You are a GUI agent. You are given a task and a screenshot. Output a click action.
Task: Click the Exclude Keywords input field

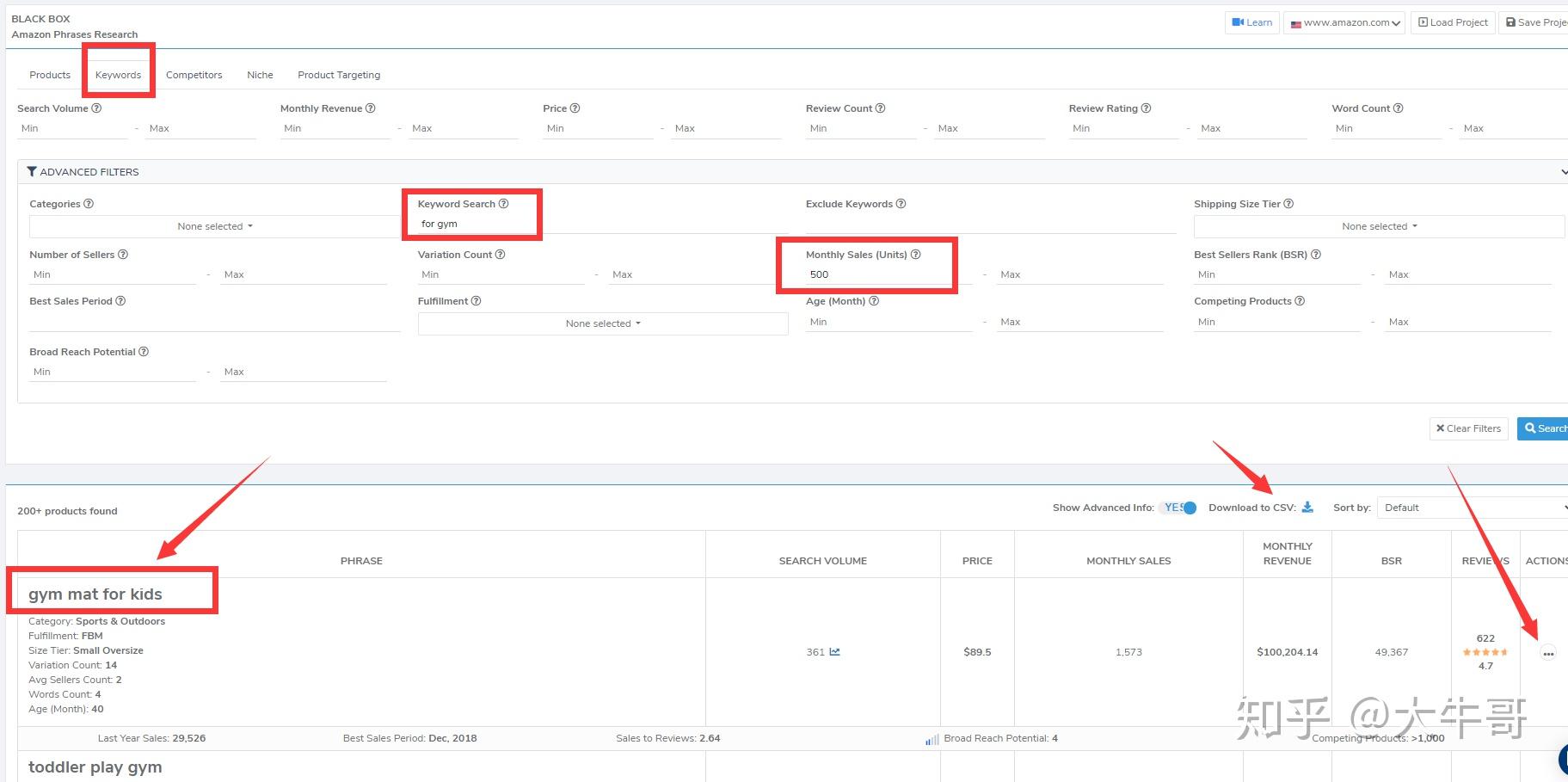[991, 224]
